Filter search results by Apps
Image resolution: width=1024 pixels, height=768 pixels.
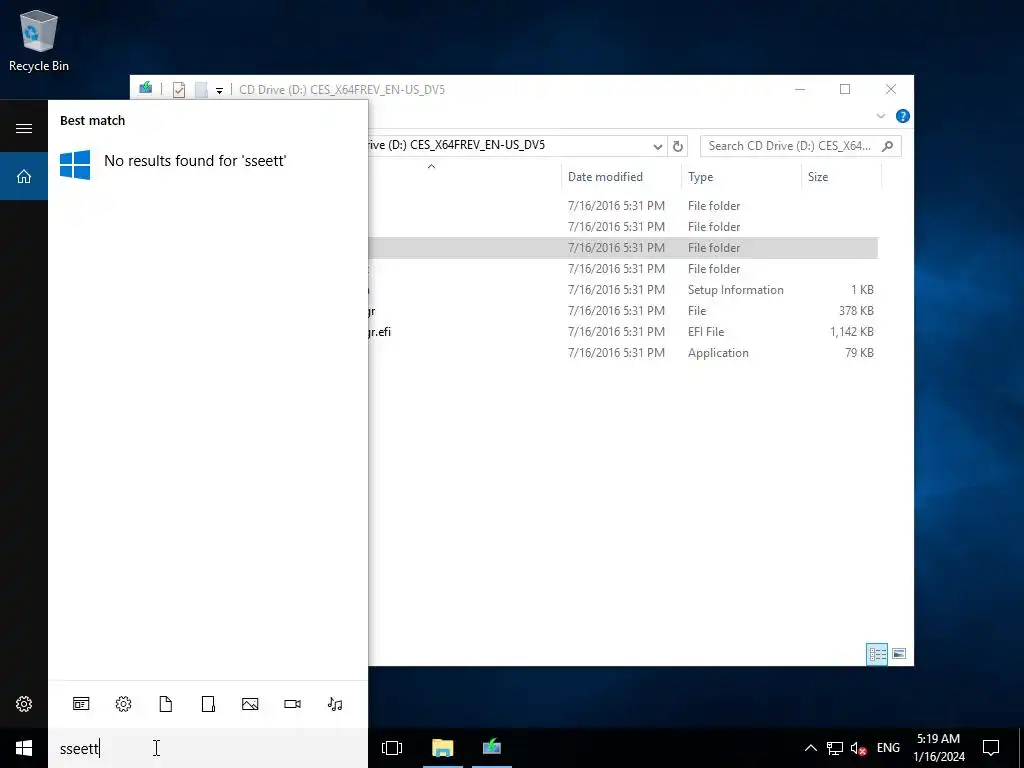click(81, 703)
